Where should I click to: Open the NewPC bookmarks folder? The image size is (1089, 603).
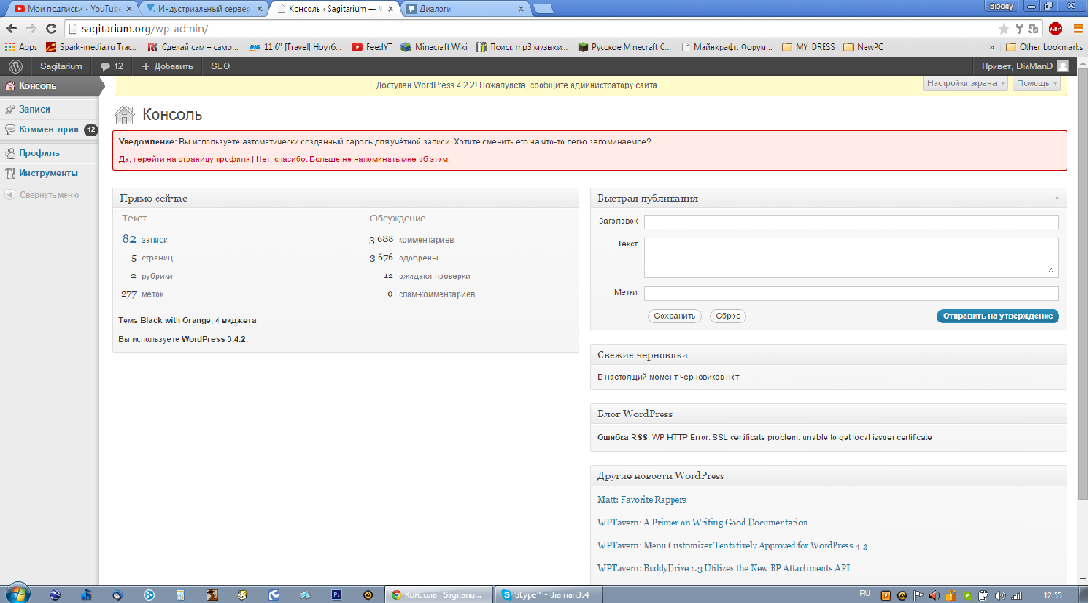[864, 47]
